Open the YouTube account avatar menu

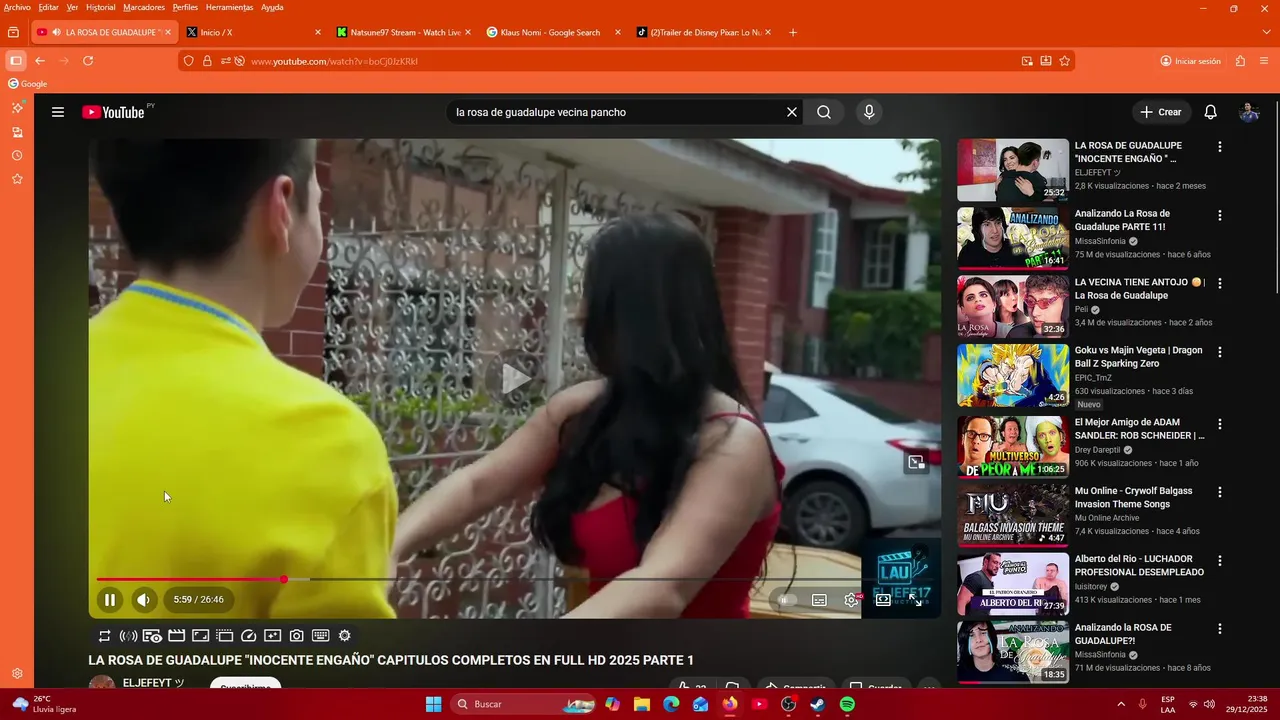pos(1249,112)
